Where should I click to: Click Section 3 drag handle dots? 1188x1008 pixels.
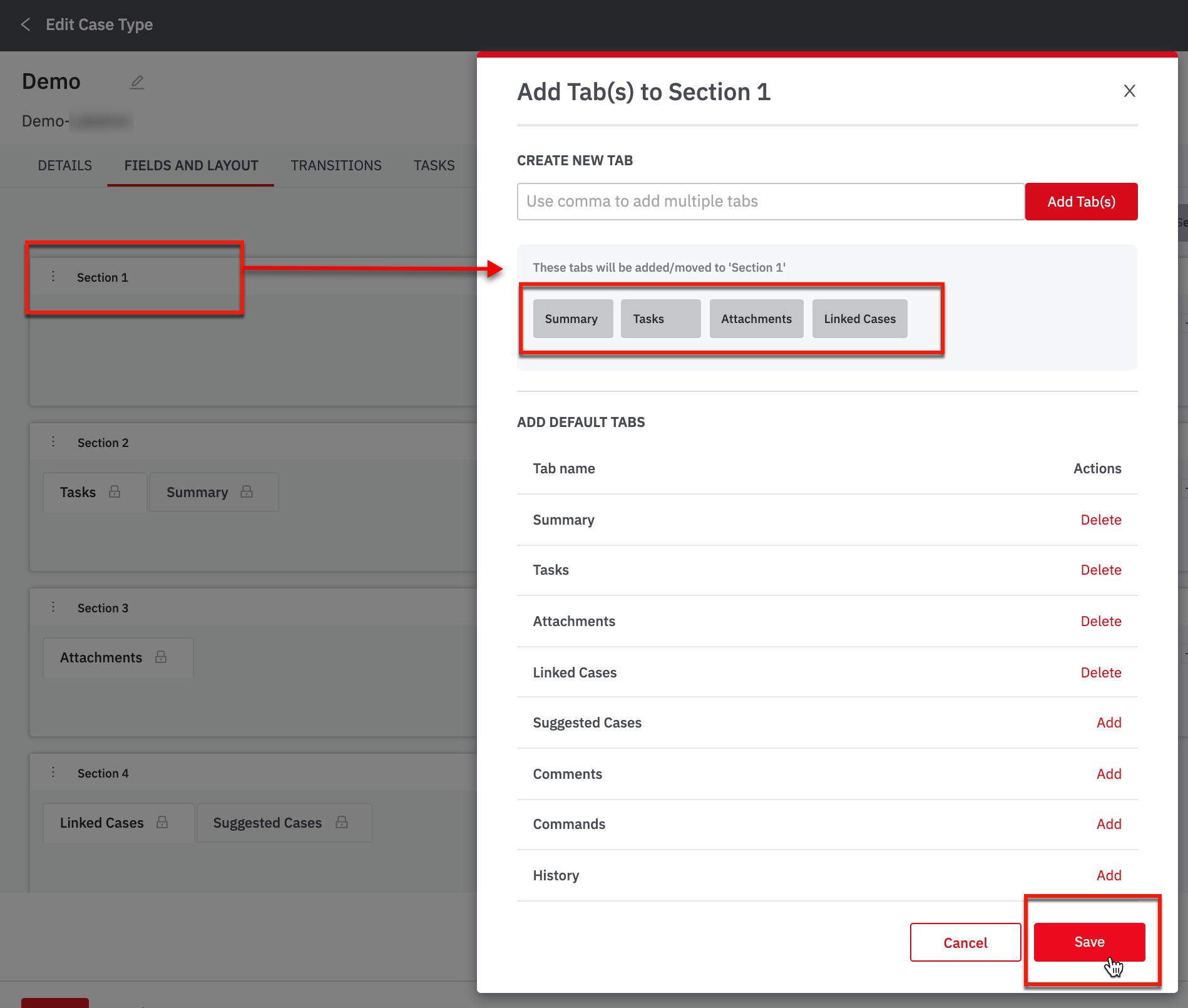coord(53,607)
